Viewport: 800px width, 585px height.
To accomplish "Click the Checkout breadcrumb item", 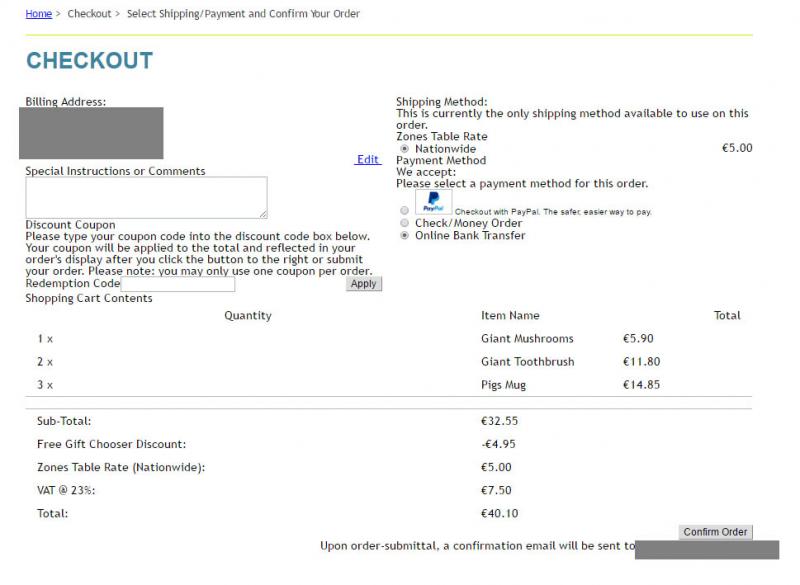I will click(x=89, y=14).
